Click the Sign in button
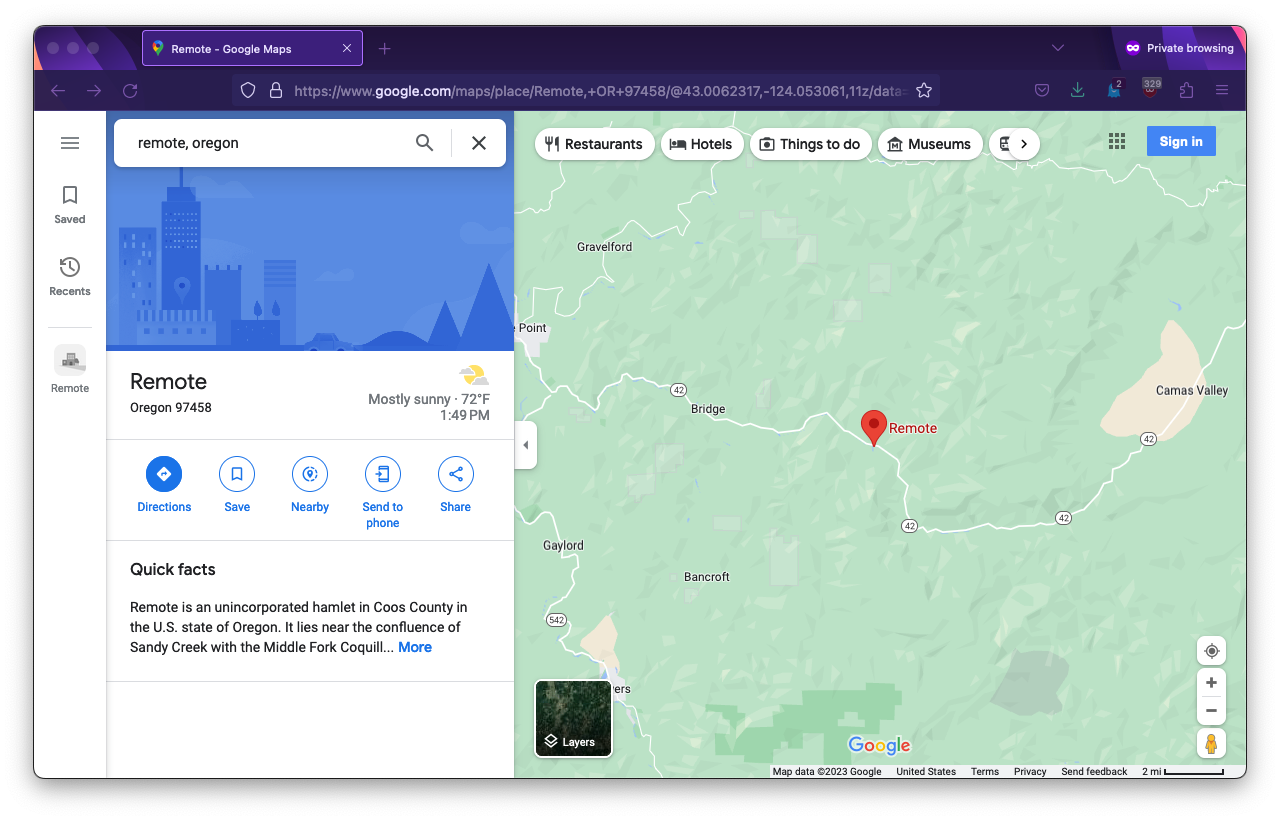Viewport: 1280px width, 820px height. pos(1181,142)
